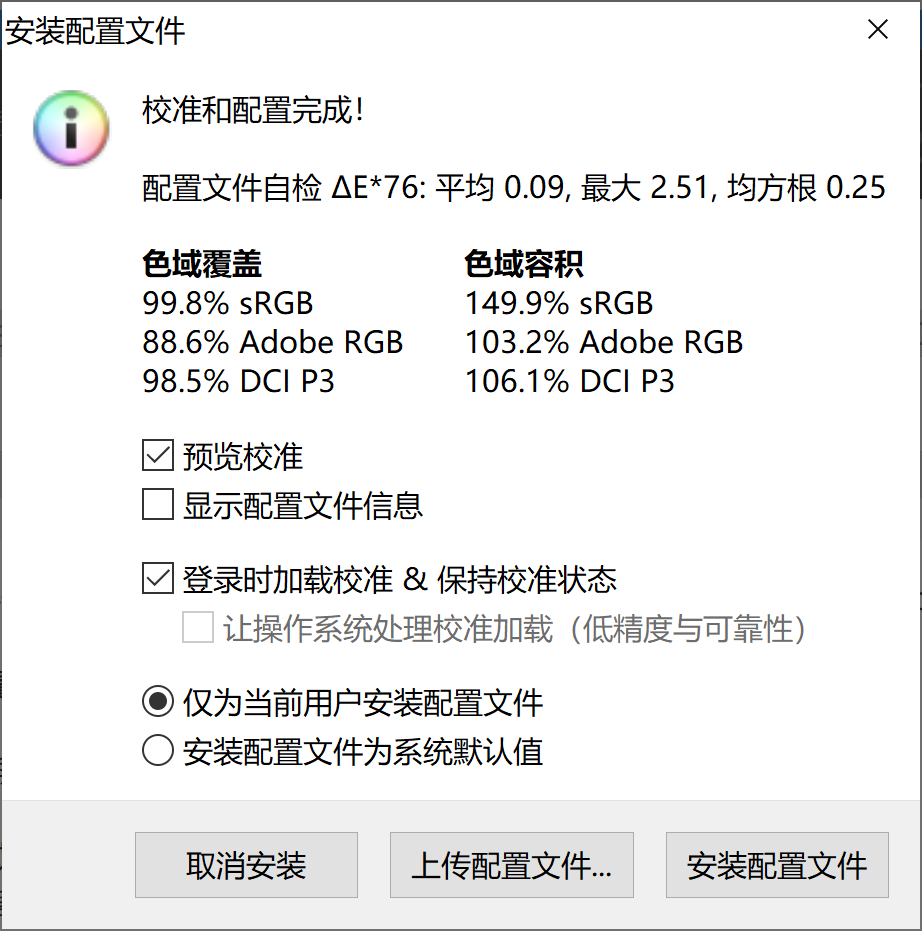Click the 88.6% Adobe RGB coverage value

tap(273, 342)
